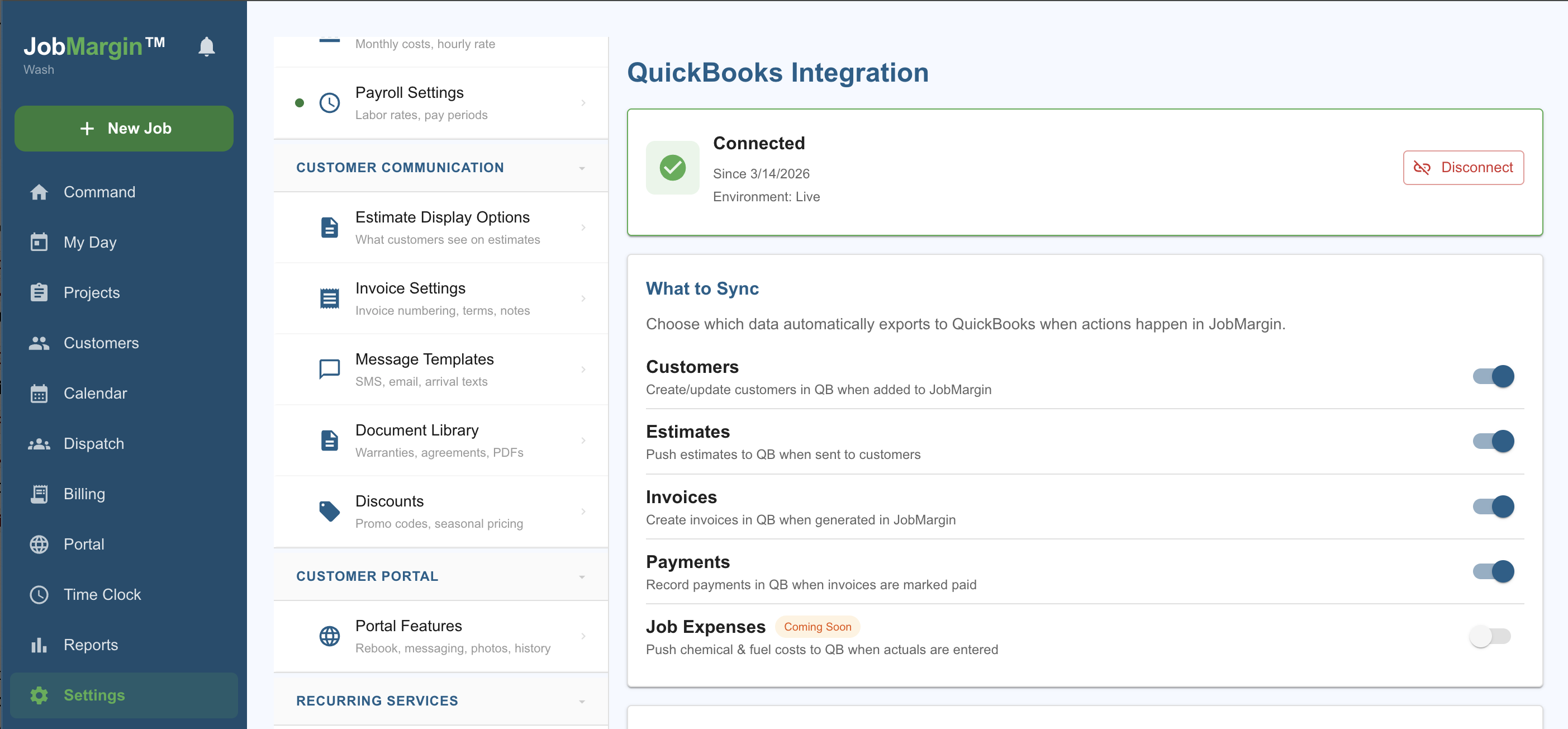Expand the Recurring Services section
This screenshot has height=729, width=1568.
pos(582,700)
